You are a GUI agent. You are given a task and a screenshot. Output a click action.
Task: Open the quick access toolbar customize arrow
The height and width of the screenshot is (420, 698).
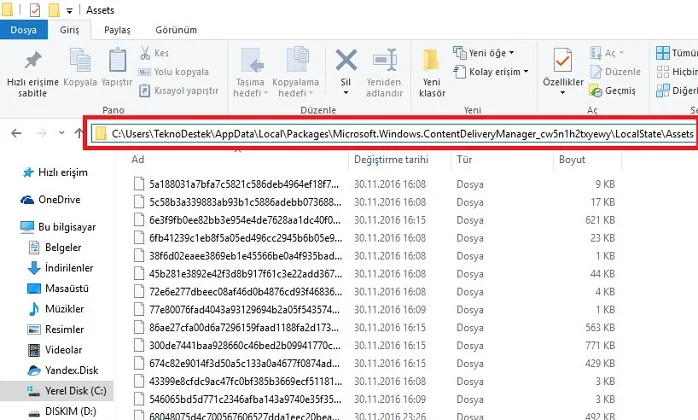coord(69,10)
